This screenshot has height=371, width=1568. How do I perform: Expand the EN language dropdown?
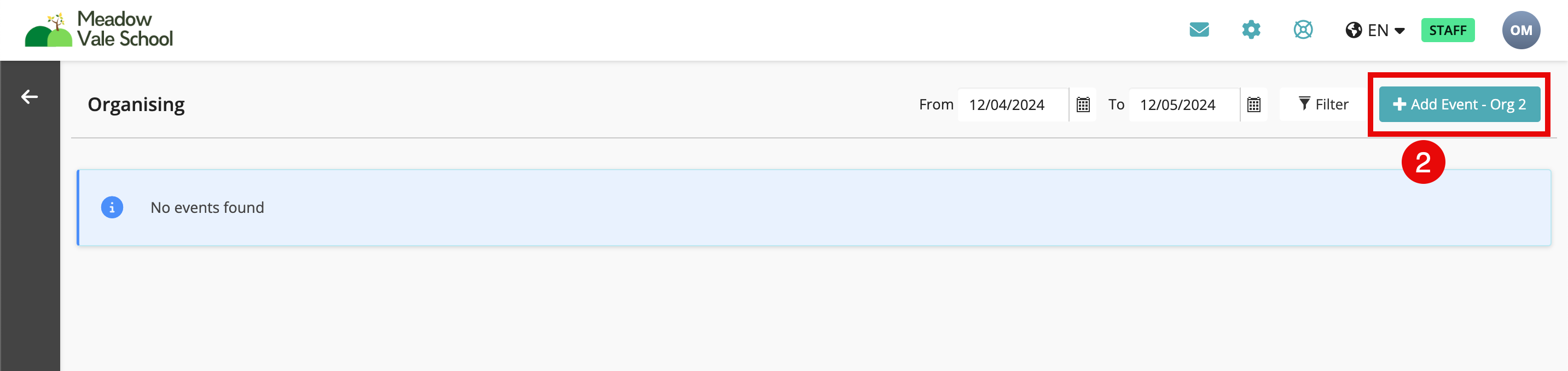1374,30
